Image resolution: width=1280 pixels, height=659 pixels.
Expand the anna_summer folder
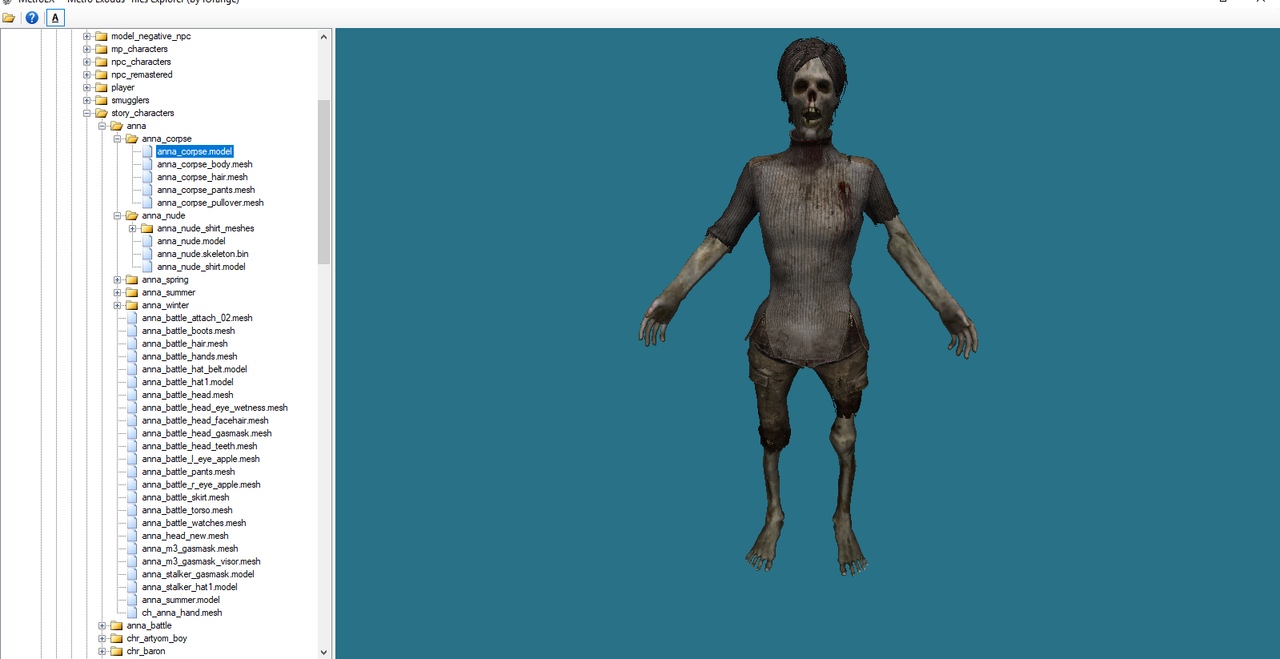point(117,293)
